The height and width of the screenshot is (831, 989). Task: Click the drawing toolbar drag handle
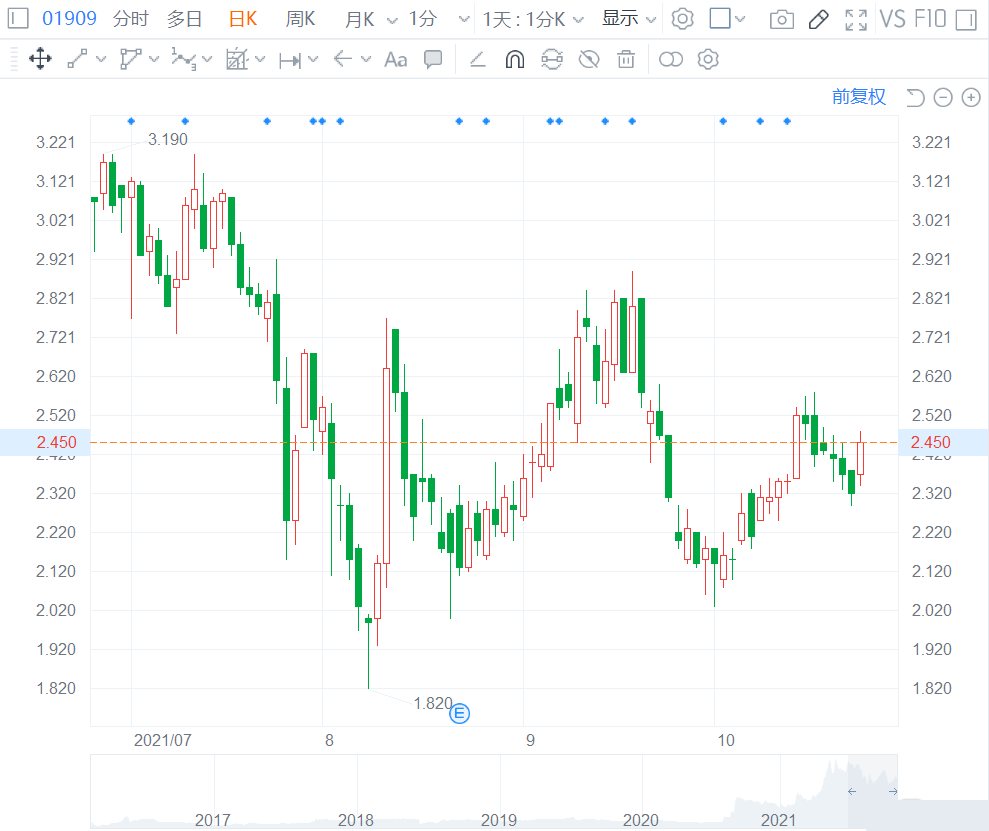[14, 60]
